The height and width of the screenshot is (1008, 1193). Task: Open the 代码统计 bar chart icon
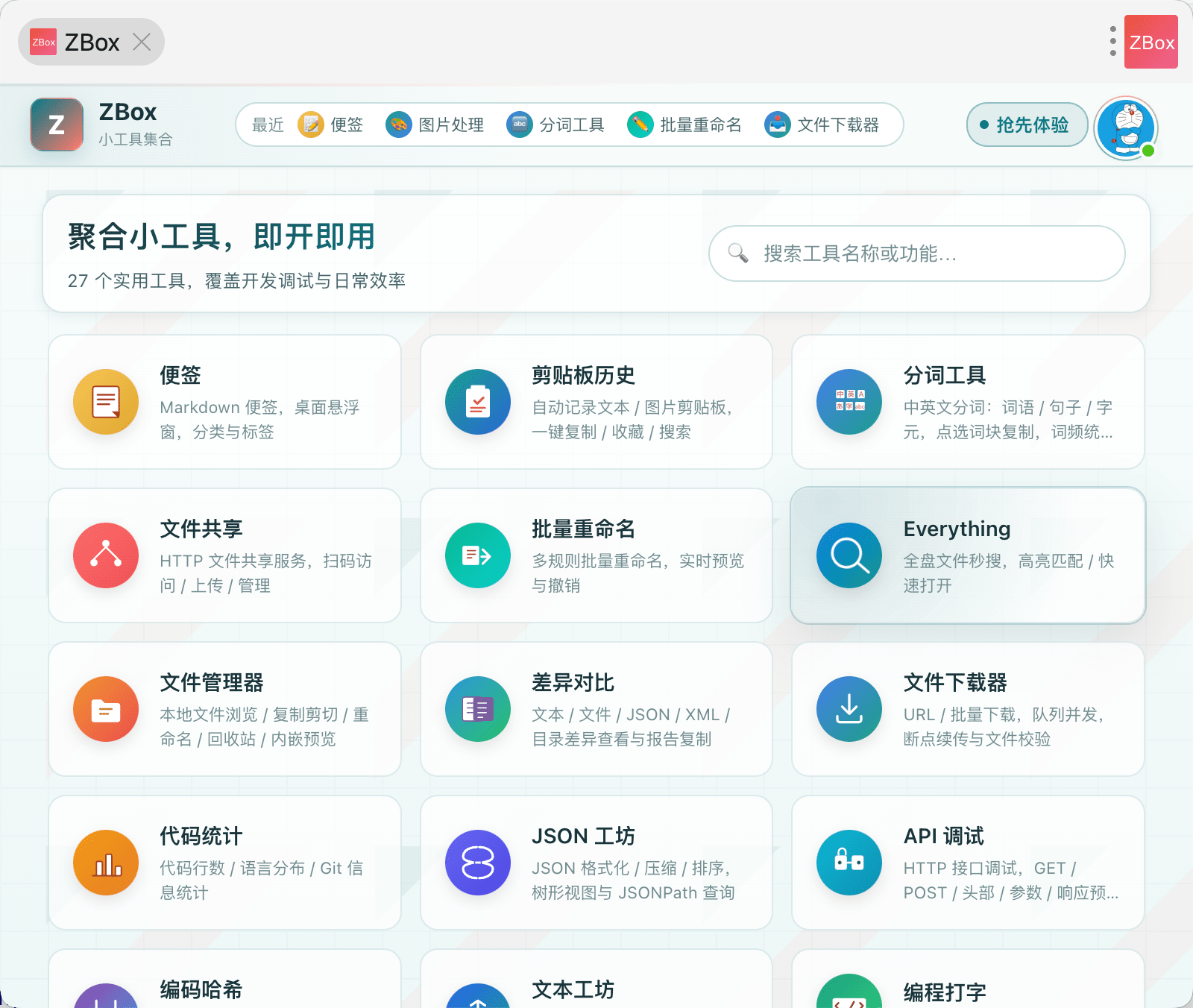tap(106, 863)
